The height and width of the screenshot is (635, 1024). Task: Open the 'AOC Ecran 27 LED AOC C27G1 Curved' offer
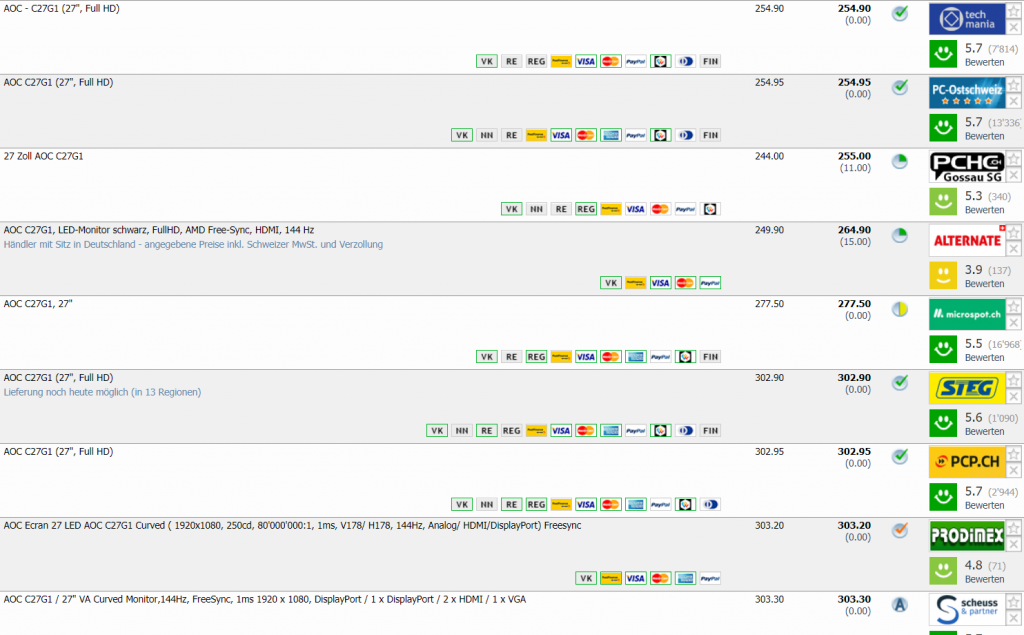coord(292,525)
